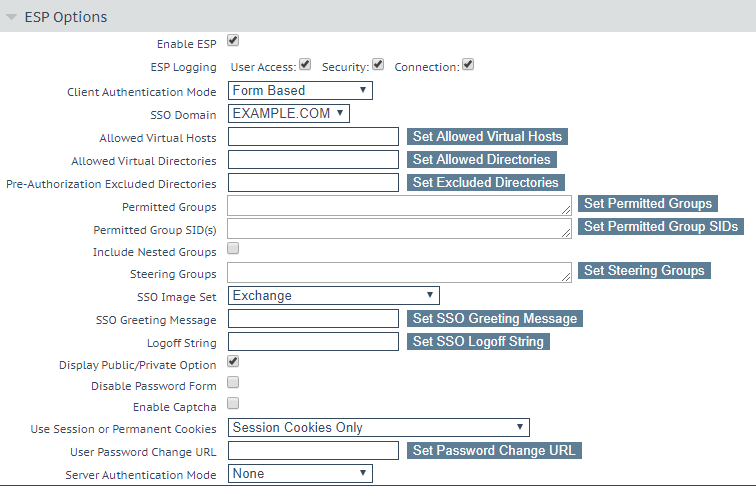The width and height of the screenshot is (756, 486).
Task: Check the Enable Captcha checkbox
Action: [x=233, y=404]
